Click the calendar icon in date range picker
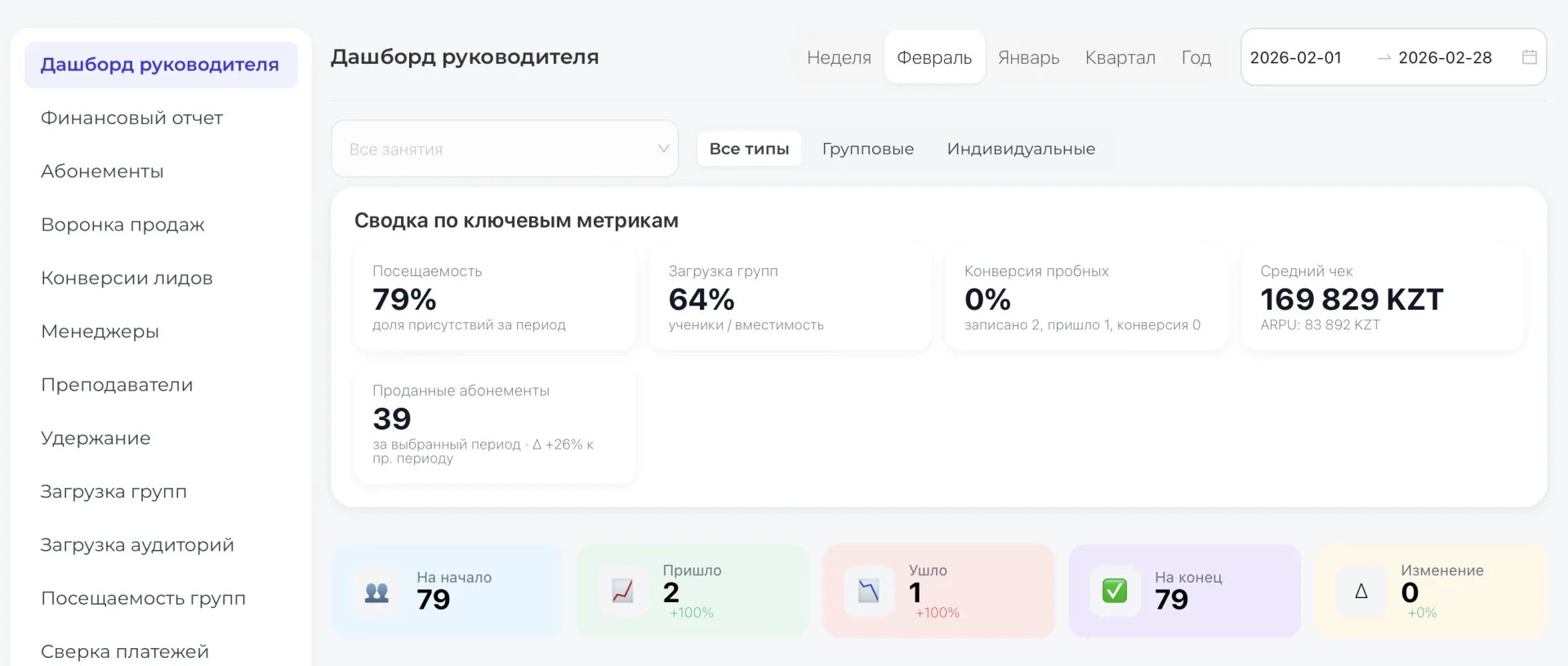The image size is (1568, 666). click(x=1530, y=57)
